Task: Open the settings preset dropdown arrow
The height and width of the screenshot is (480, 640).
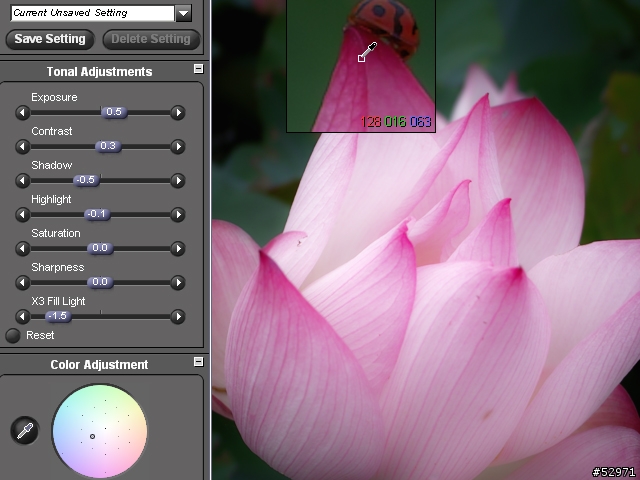Action: [183, 13]
